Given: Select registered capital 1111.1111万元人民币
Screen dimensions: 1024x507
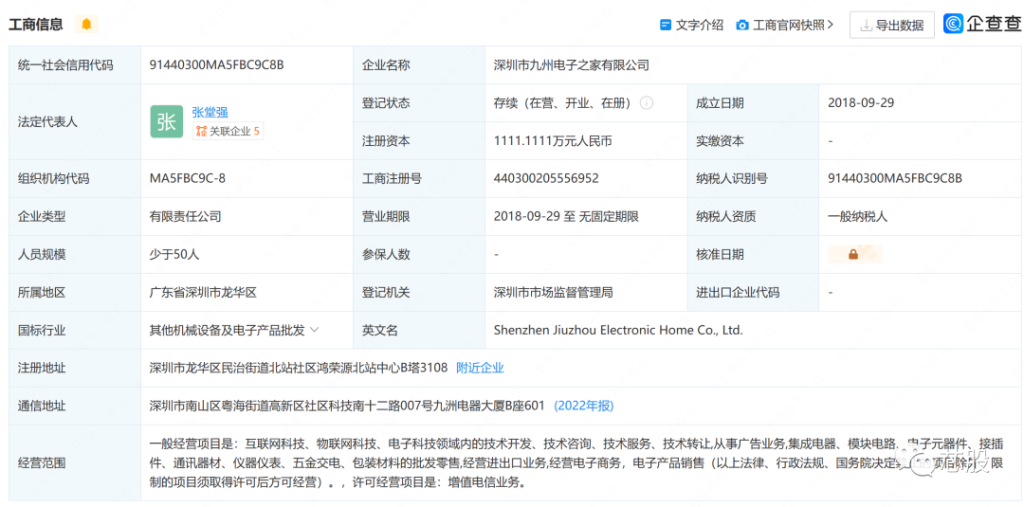Looking at the screenshot, I should tap(552, 140).
